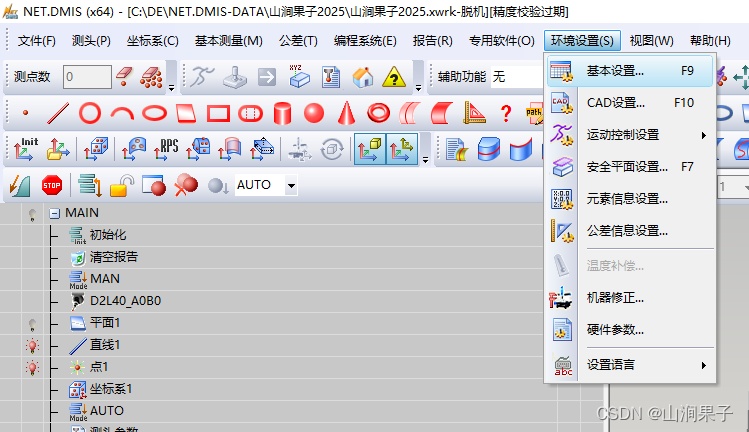Select the MAN mode tree item
The image size is (749, 432).
pos(105,279)
